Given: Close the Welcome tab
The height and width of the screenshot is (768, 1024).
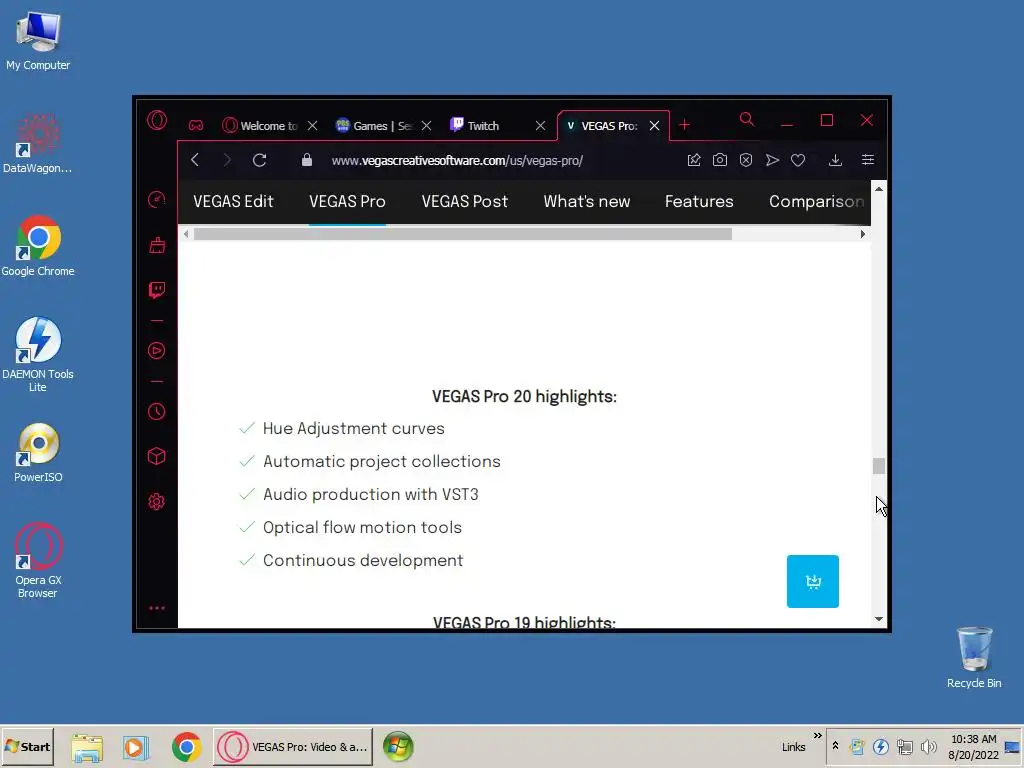Looking at the screenshot, I should click(313, 125).
